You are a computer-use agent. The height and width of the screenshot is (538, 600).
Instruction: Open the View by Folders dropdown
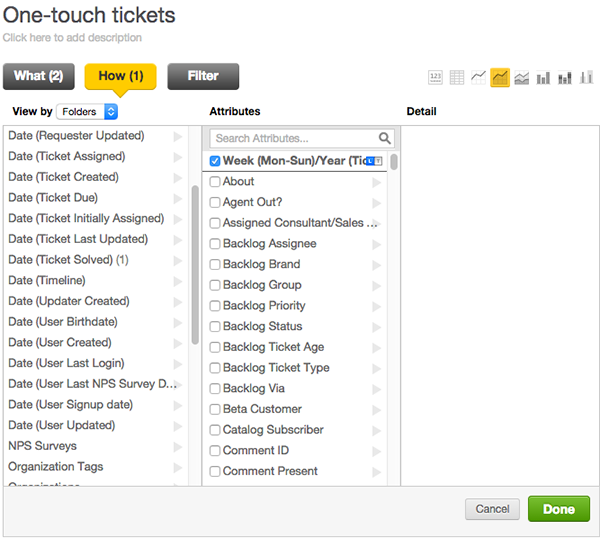[87, 112]
